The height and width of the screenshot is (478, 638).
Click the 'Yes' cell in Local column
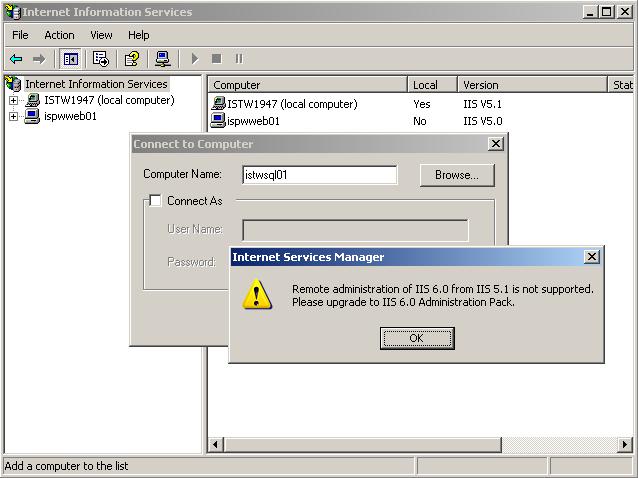[422, 104]
